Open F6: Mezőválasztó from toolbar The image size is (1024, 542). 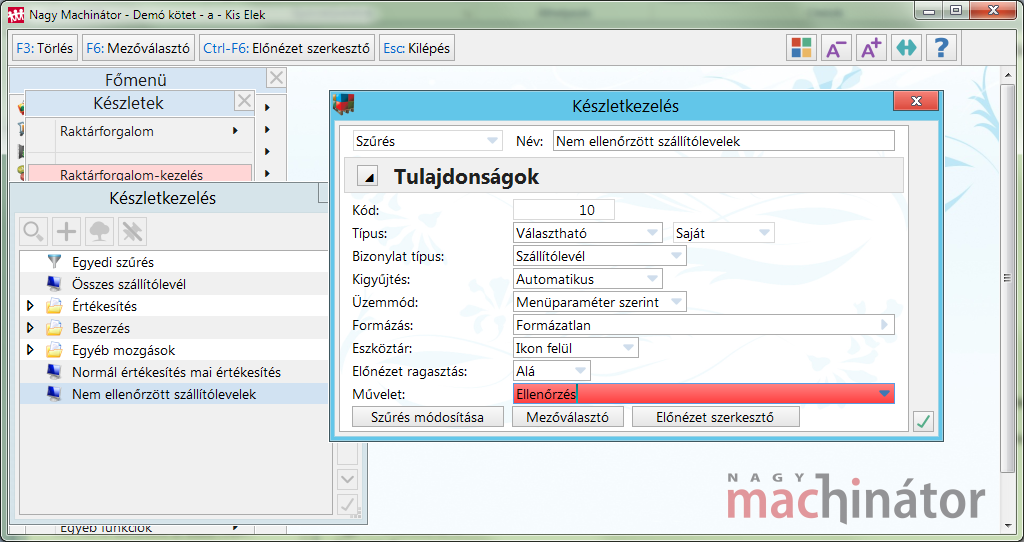[x=138, y=48]
